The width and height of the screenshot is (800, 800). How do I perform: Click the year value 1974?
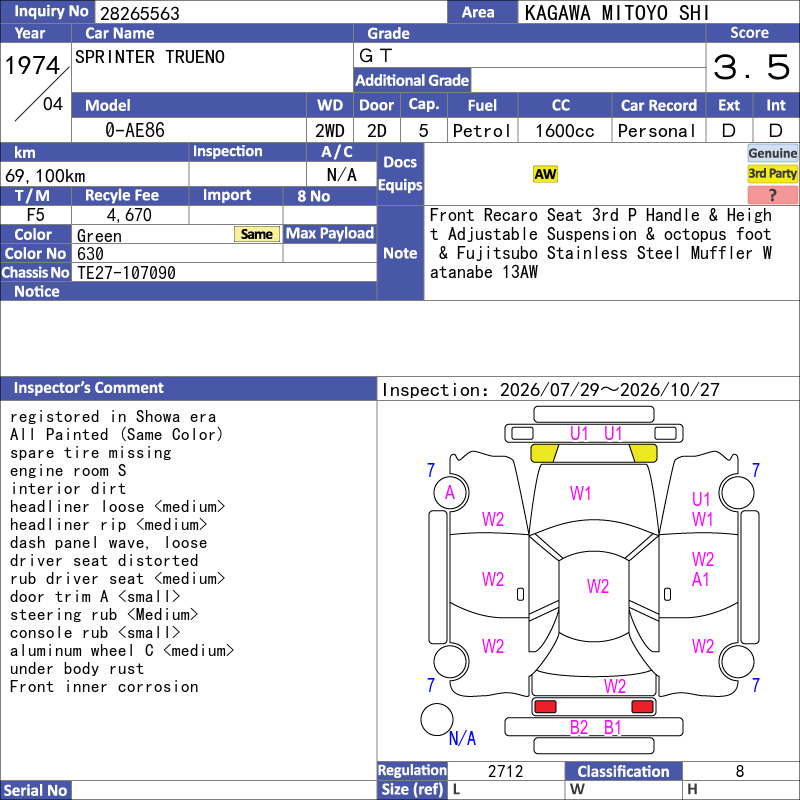tap(33, 65)
